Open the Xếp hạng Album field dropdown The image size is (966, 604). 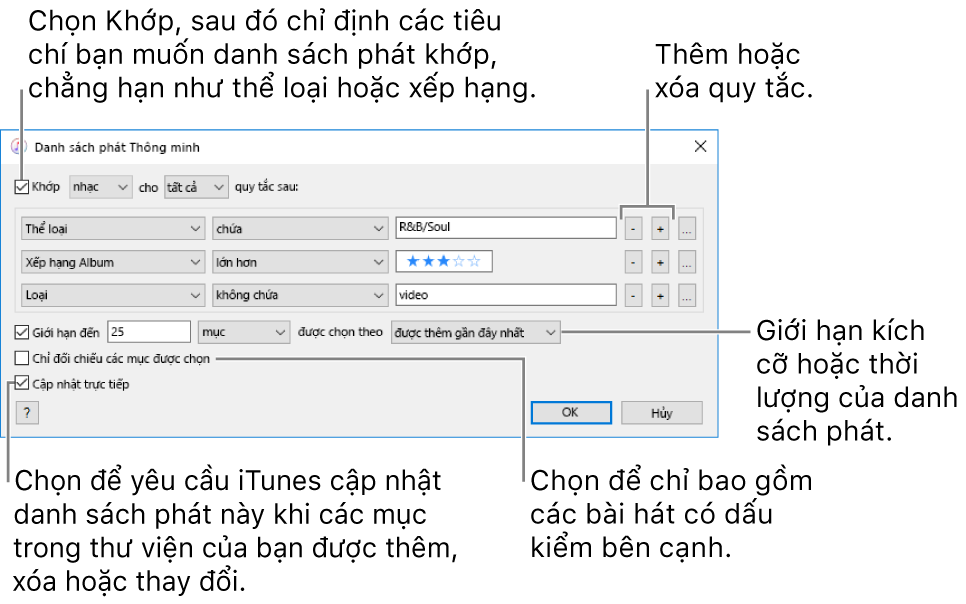[113, 262]
